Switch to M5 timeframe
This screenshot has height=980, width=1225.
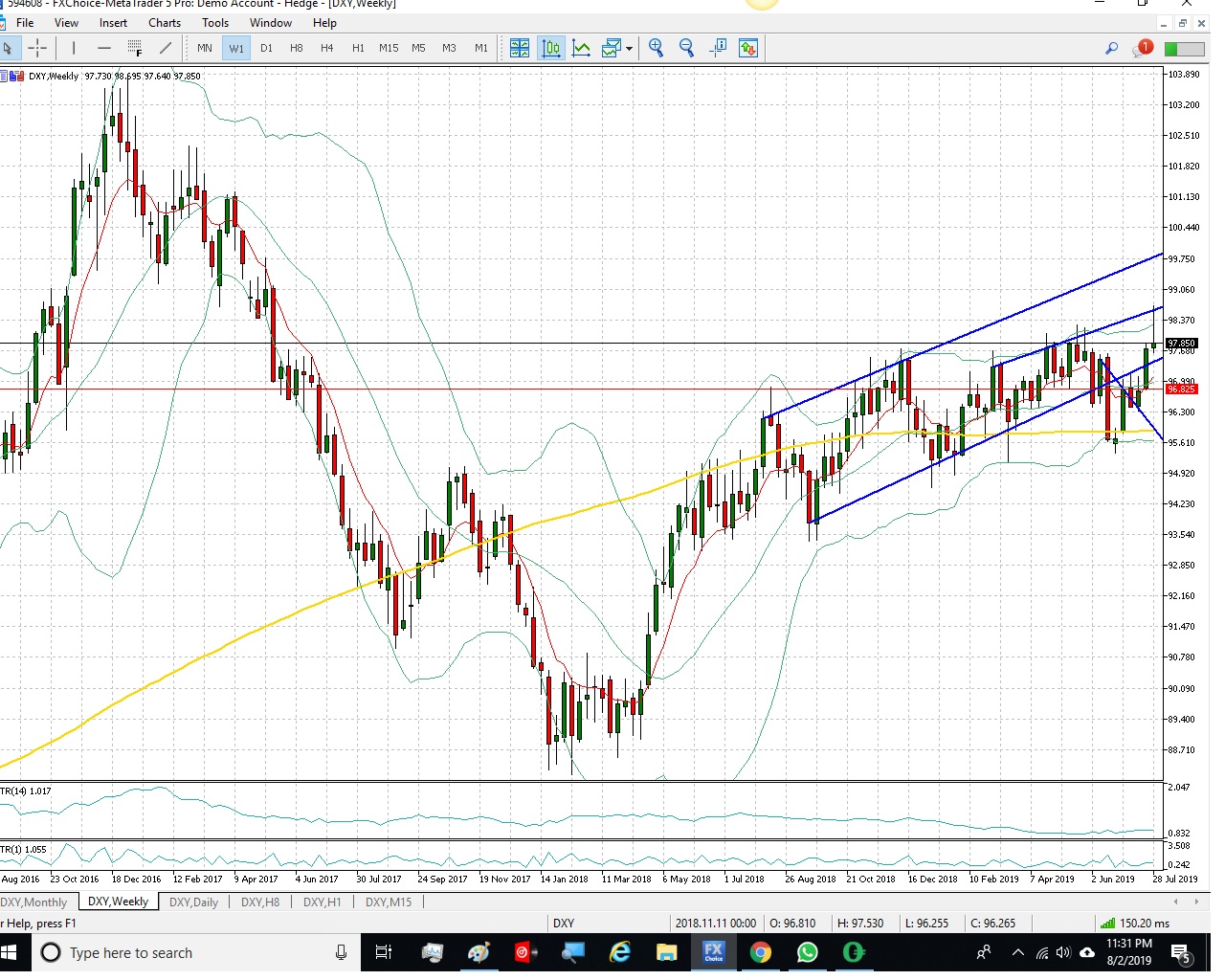[x=418, y=48]
